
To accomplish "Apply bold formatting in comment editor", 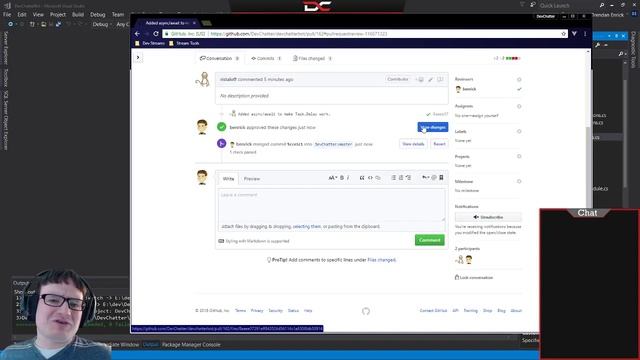I will point(342,178).
